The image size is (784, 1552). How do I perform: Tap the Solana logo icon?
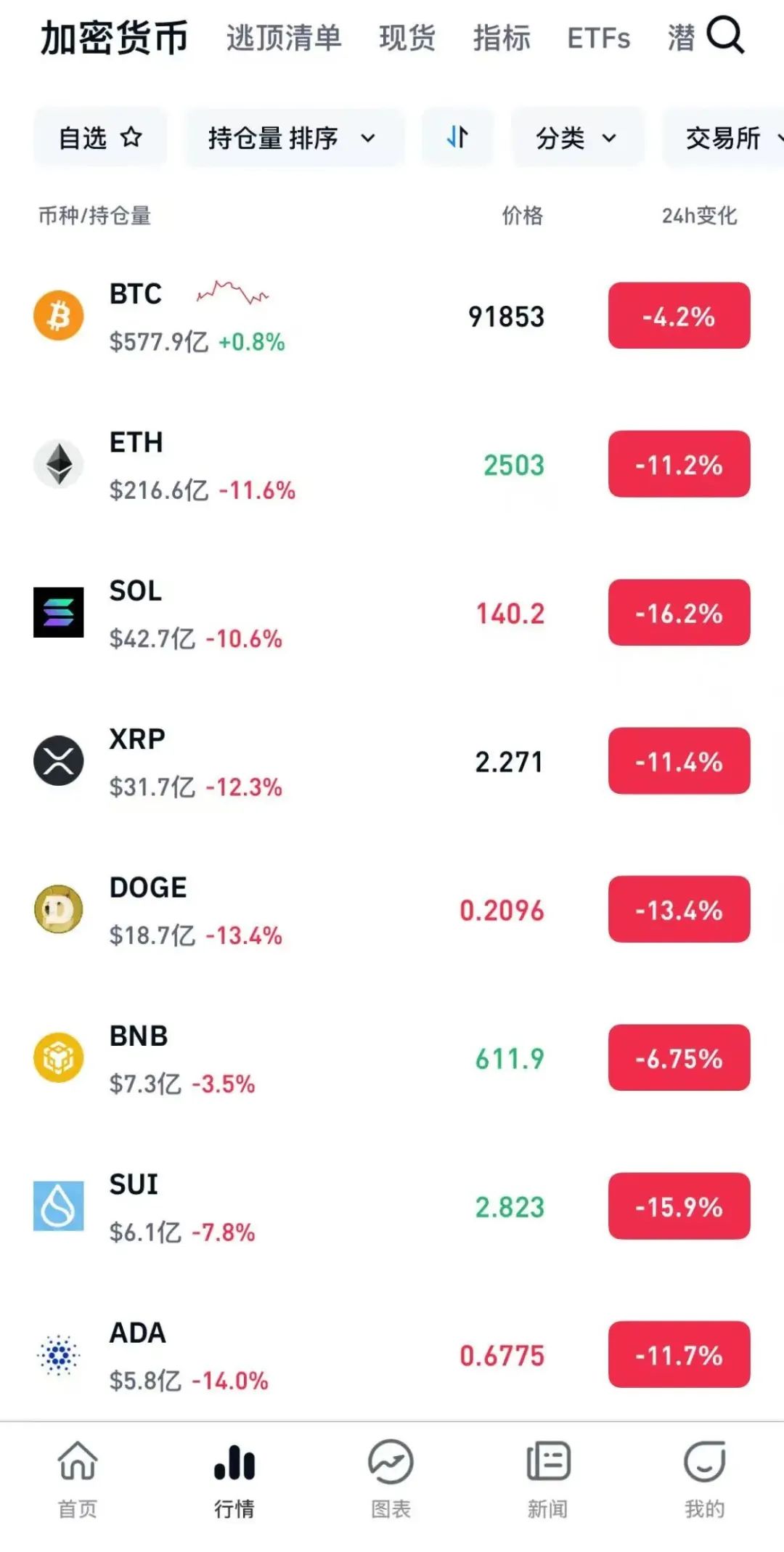tap(59, 612)
